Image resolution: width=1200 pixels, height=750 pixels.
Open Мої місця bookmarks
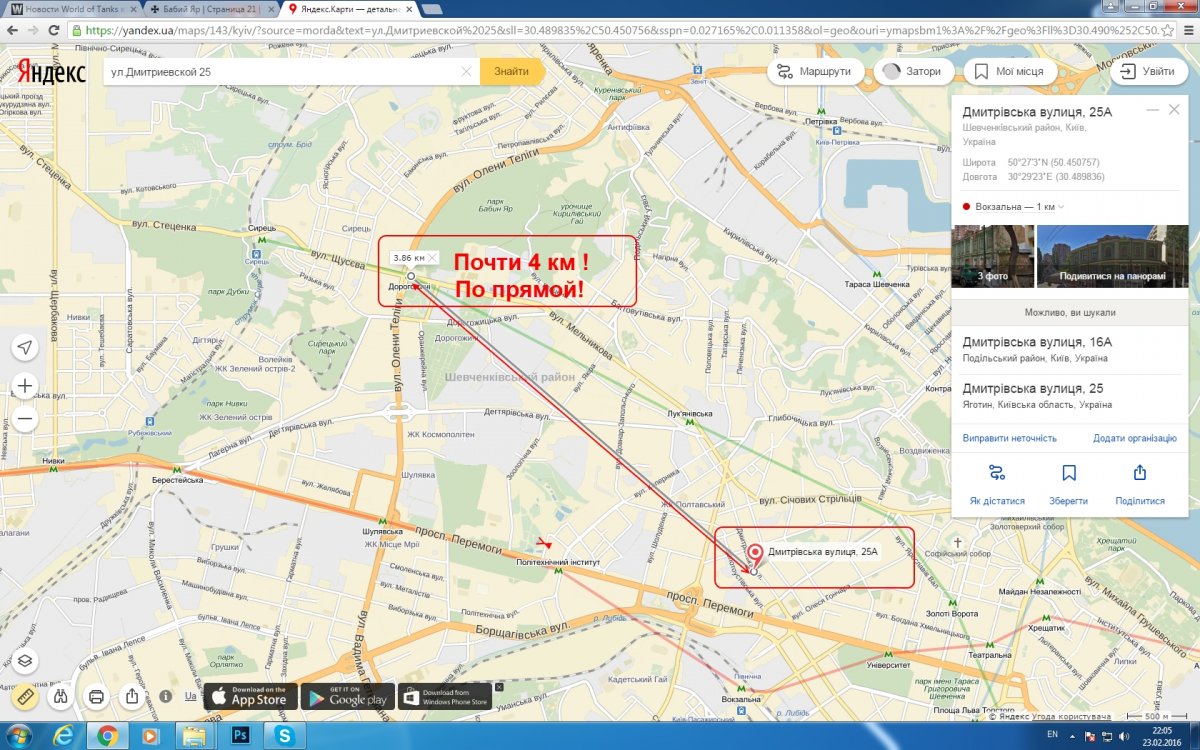click(1008, 72)
